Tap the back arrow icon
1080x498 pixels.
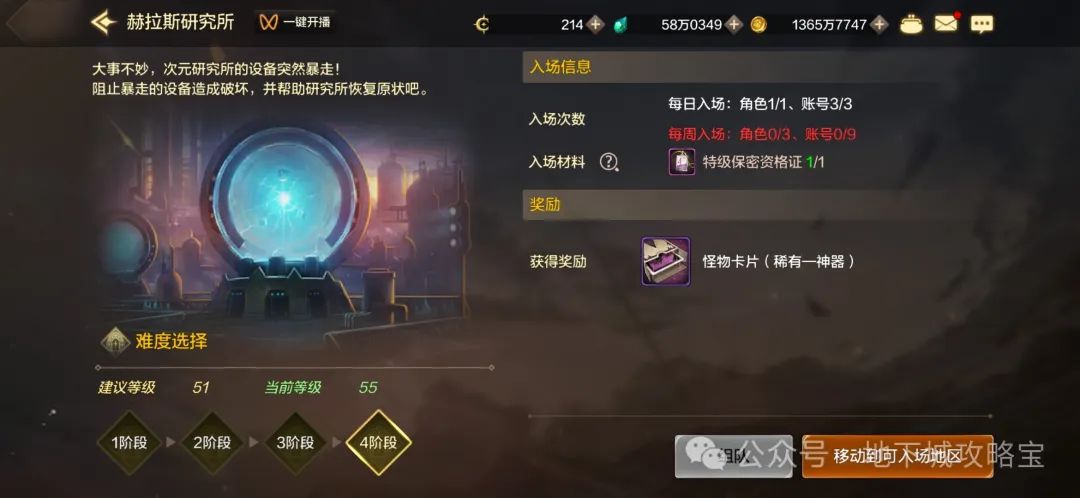point(103,23)
